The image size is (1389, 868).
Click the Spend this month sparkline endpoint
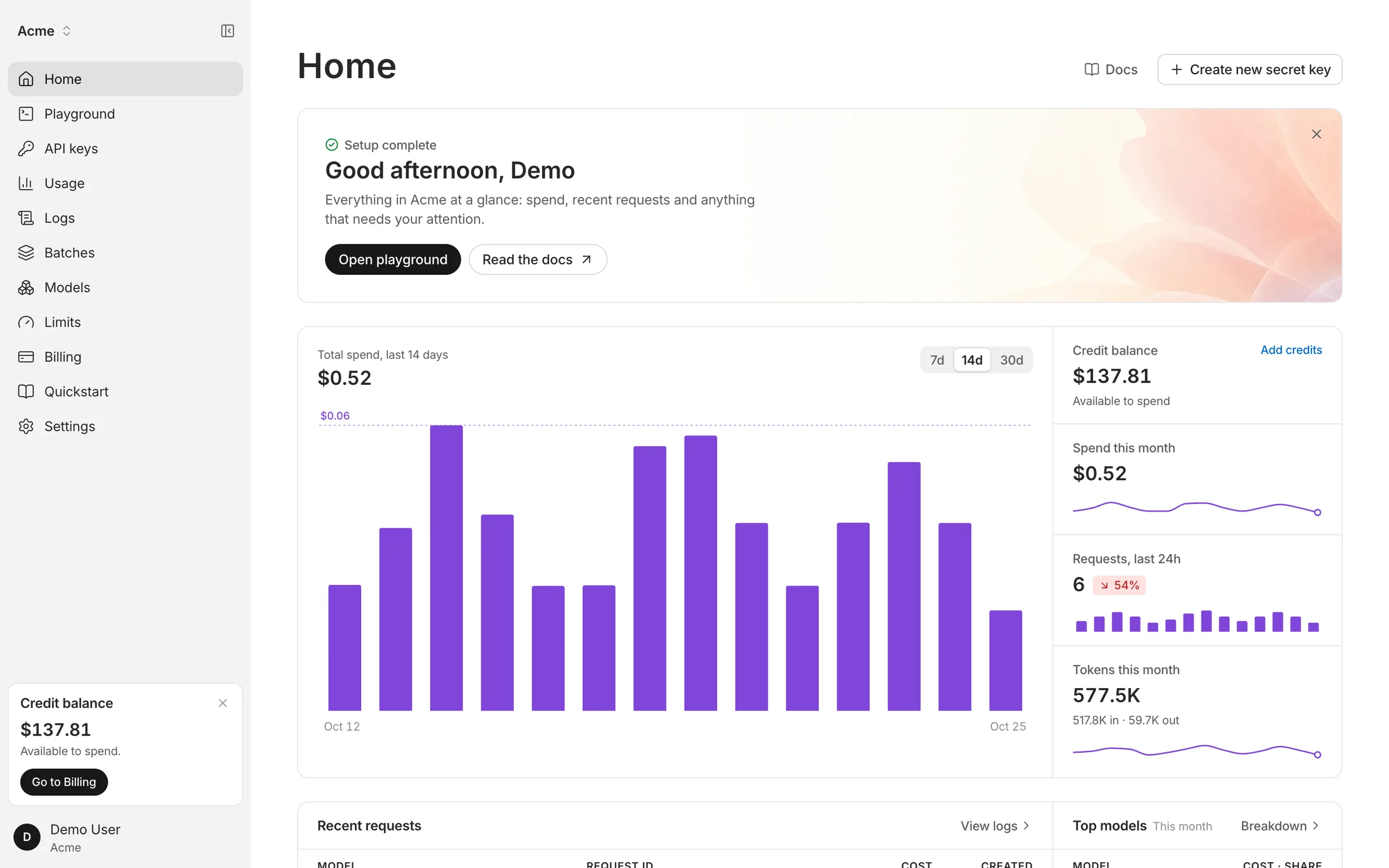pos(1317,512)
